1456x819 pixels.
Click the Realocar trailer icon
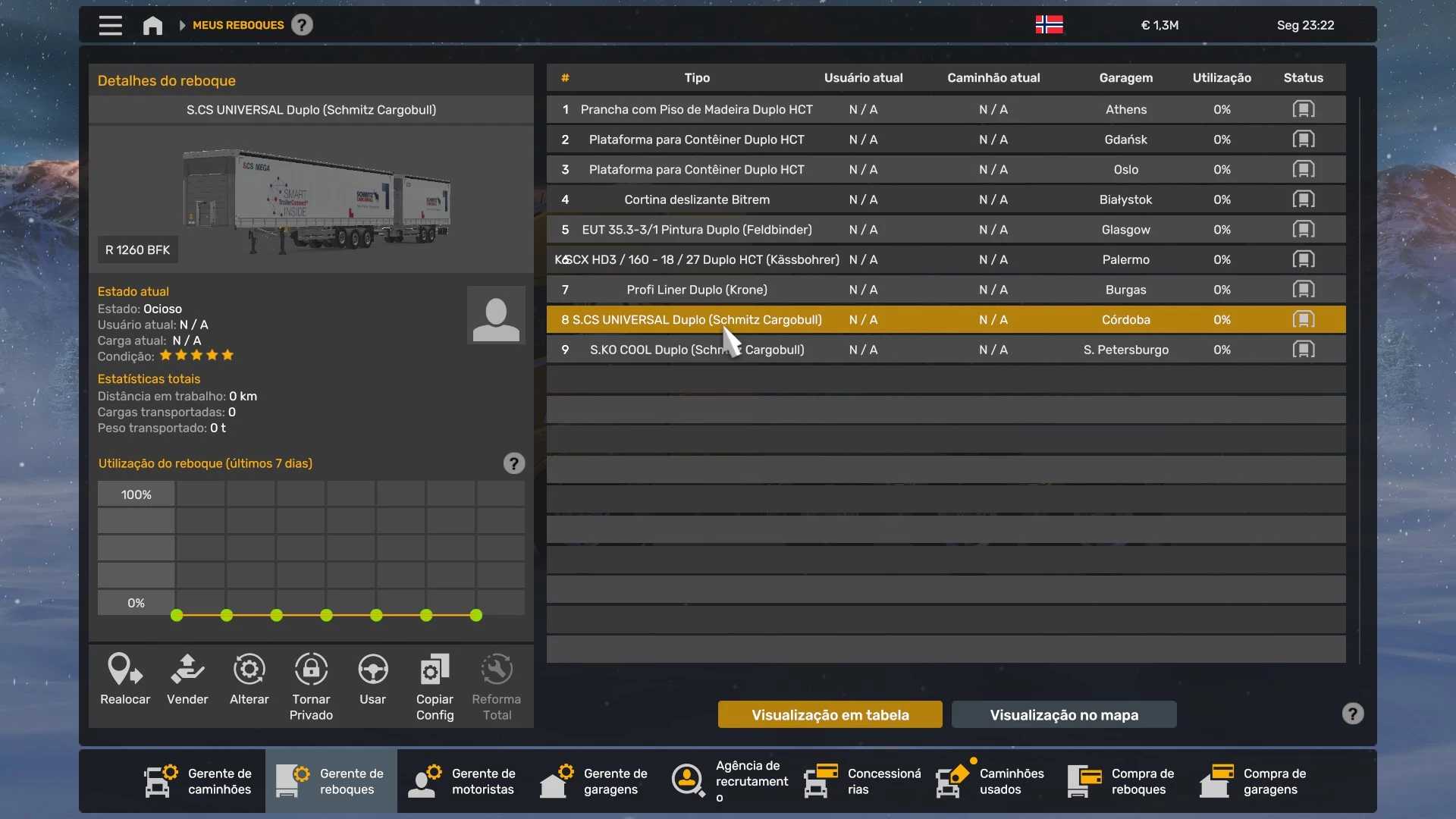(125, 670)
